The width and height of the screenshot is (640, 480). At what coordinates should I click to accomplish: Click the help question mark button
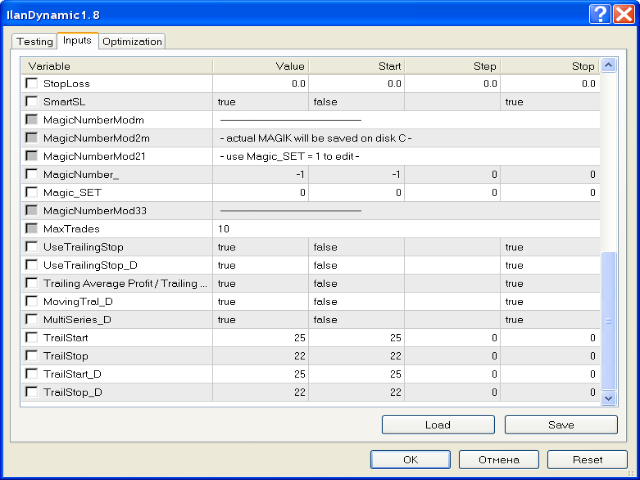600,14
